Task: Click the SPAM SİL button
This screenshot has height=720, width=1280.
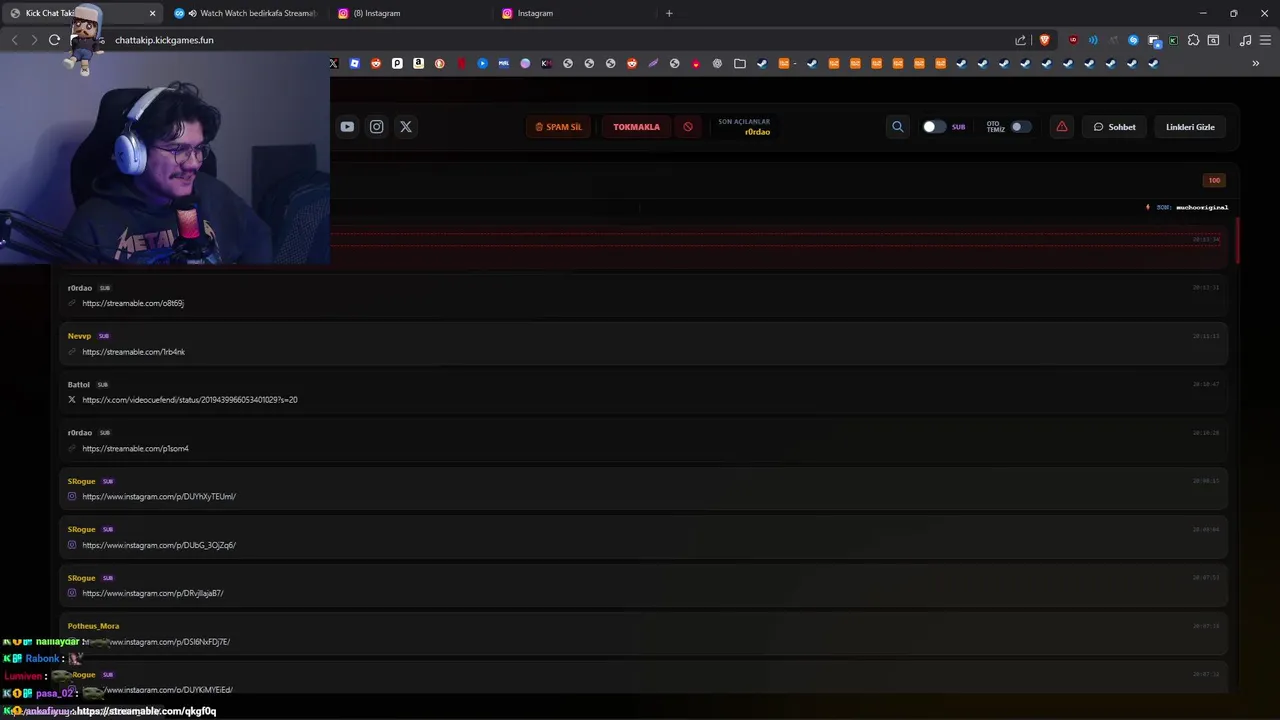Action: tap(559, 127)
